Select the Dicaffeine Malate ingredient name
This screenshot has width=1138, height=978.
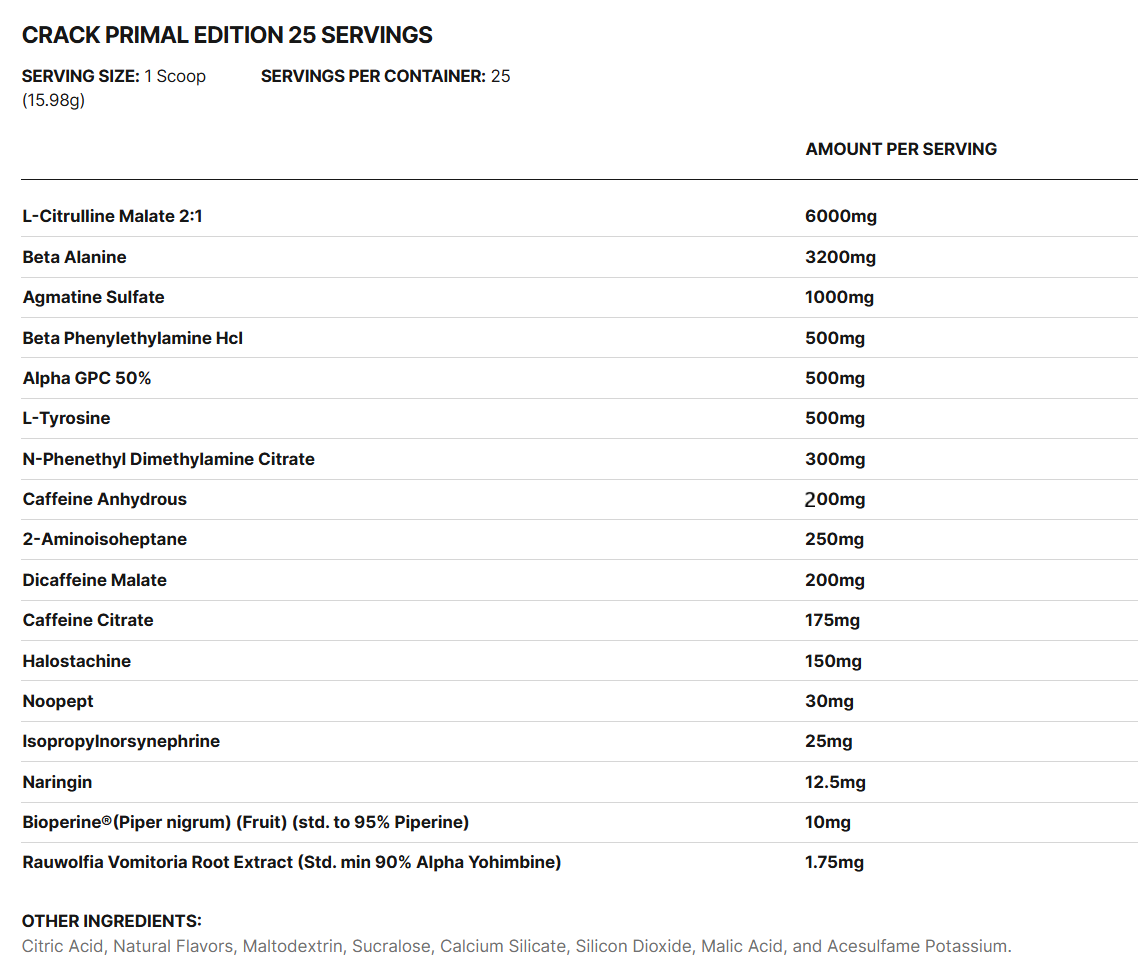click(x=95, y=580)
